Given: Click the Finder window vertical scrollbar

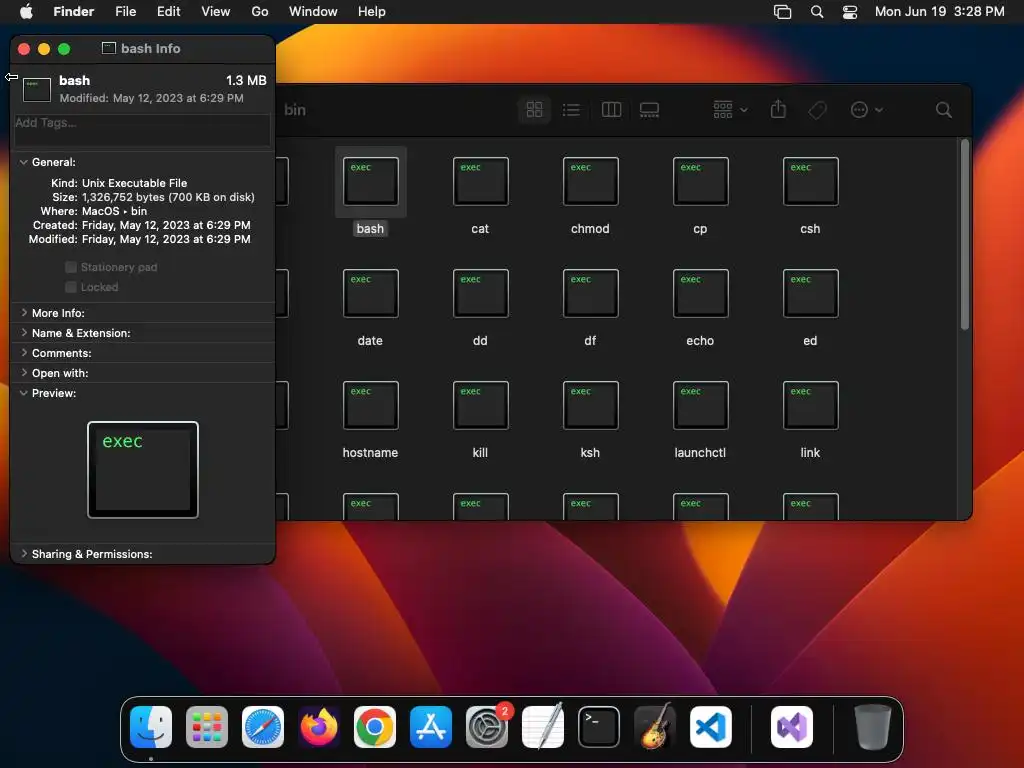Looking at the screenshot, I should [x=965, y=234].
